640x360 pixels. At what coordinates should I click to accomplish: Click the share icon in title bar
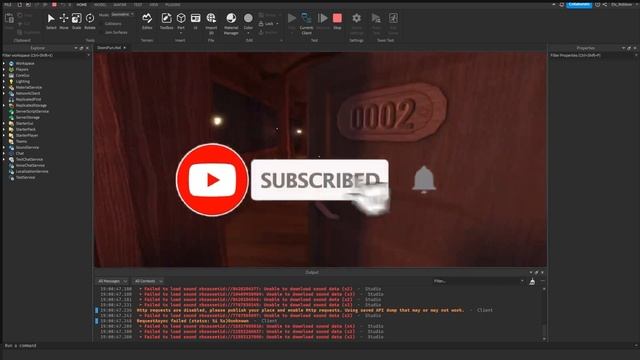605,4
